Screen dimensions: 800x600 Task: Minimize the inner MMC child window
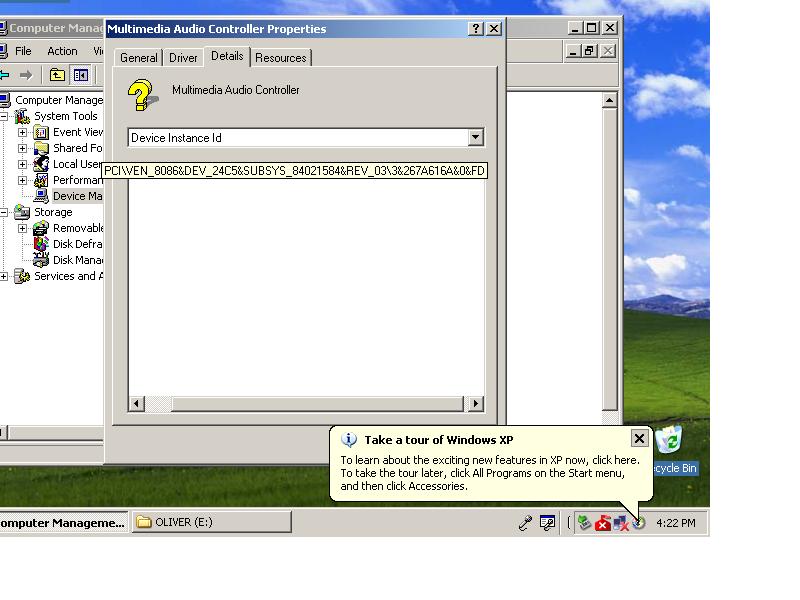click(572, 51)
